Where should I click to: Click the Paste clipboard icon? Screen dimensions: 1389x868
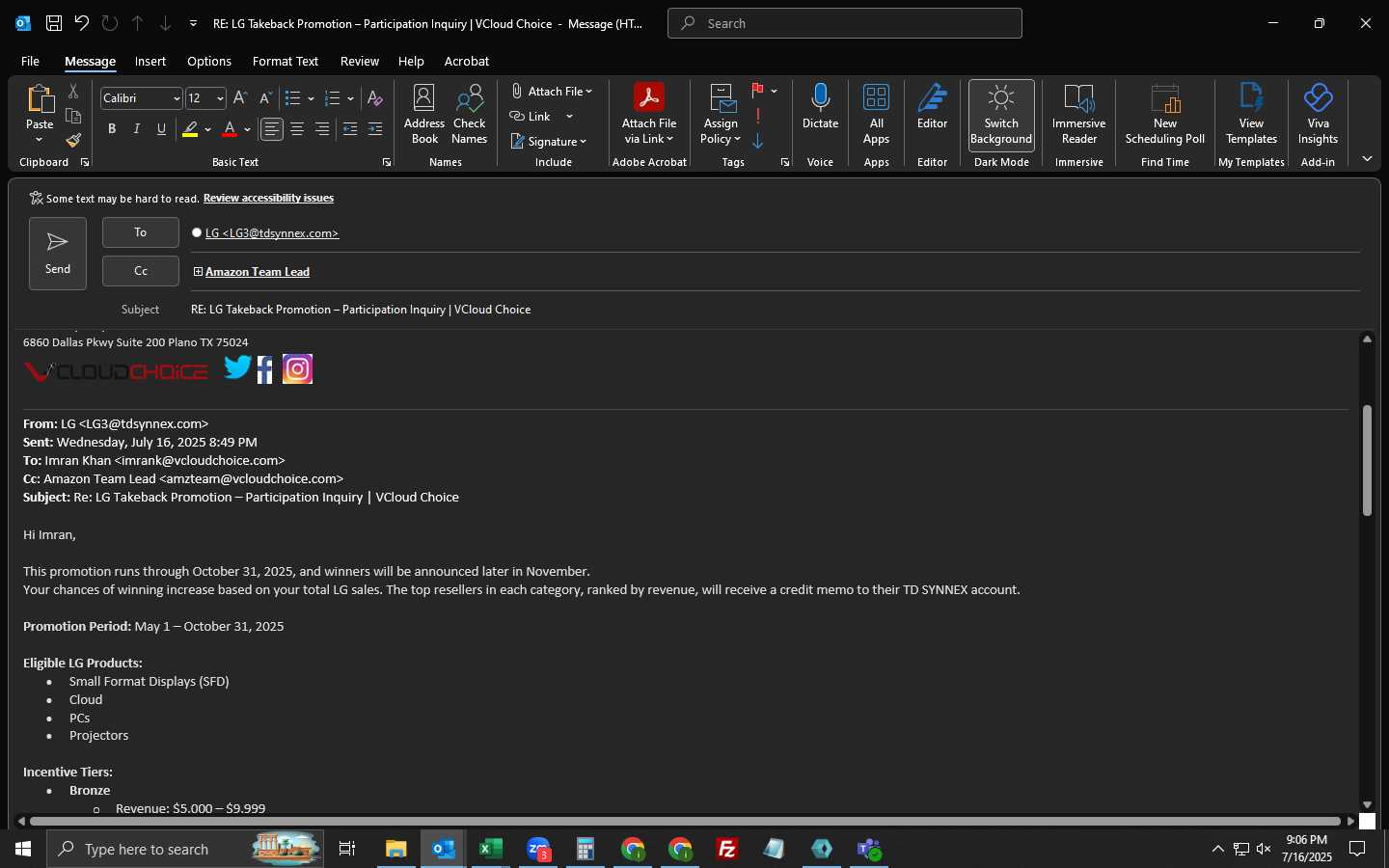tap(40, 98)
